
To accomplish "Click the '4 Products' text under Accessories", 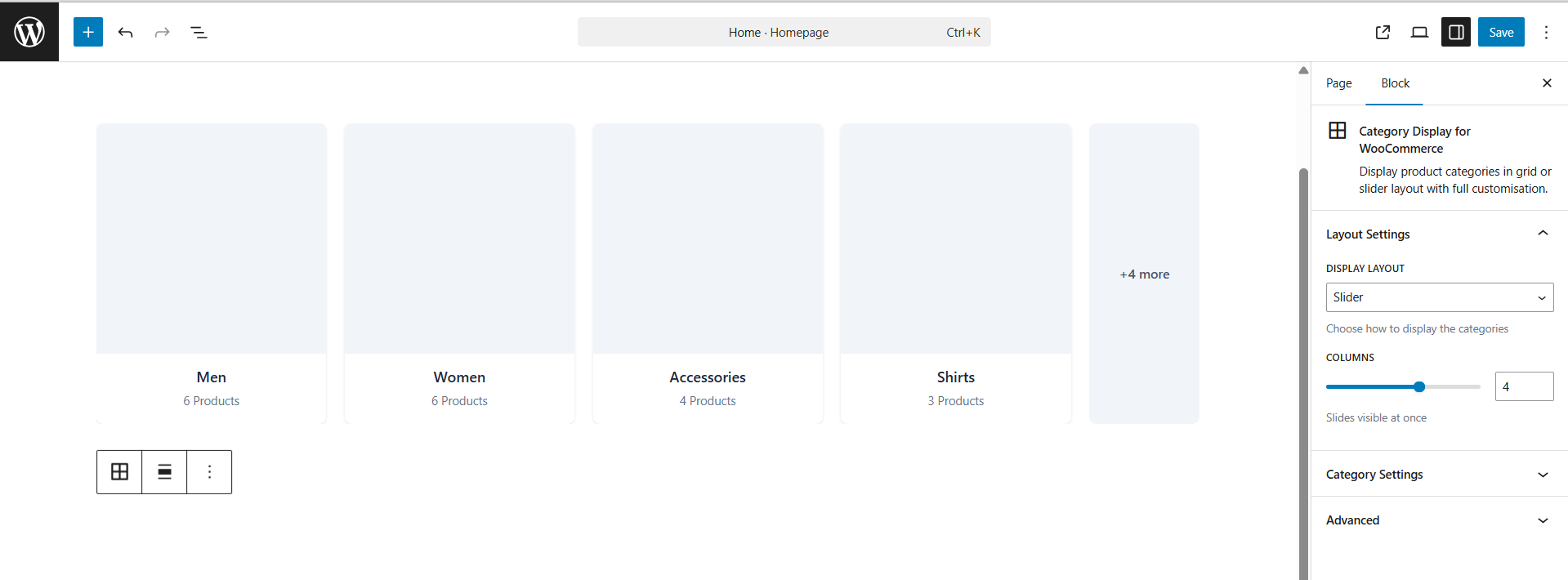I will [x=708, y=401].
